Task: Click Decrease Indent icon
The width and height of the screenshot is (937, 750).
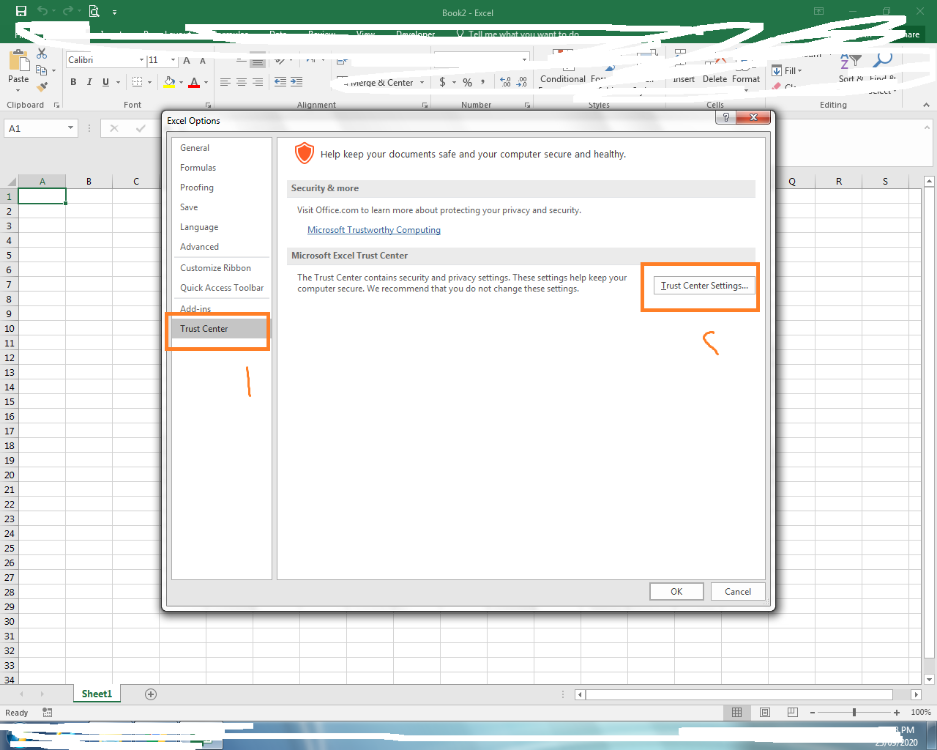Action: [280, 82]
